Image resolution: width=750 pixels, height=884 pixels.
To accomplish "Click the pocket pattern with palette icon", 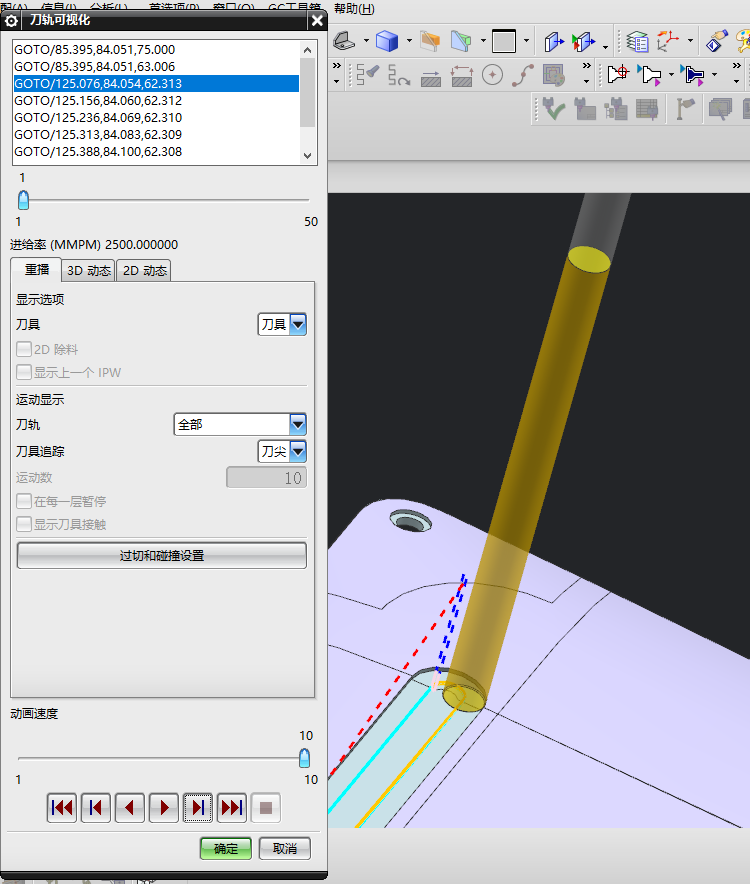I will (x=554, y=75).
